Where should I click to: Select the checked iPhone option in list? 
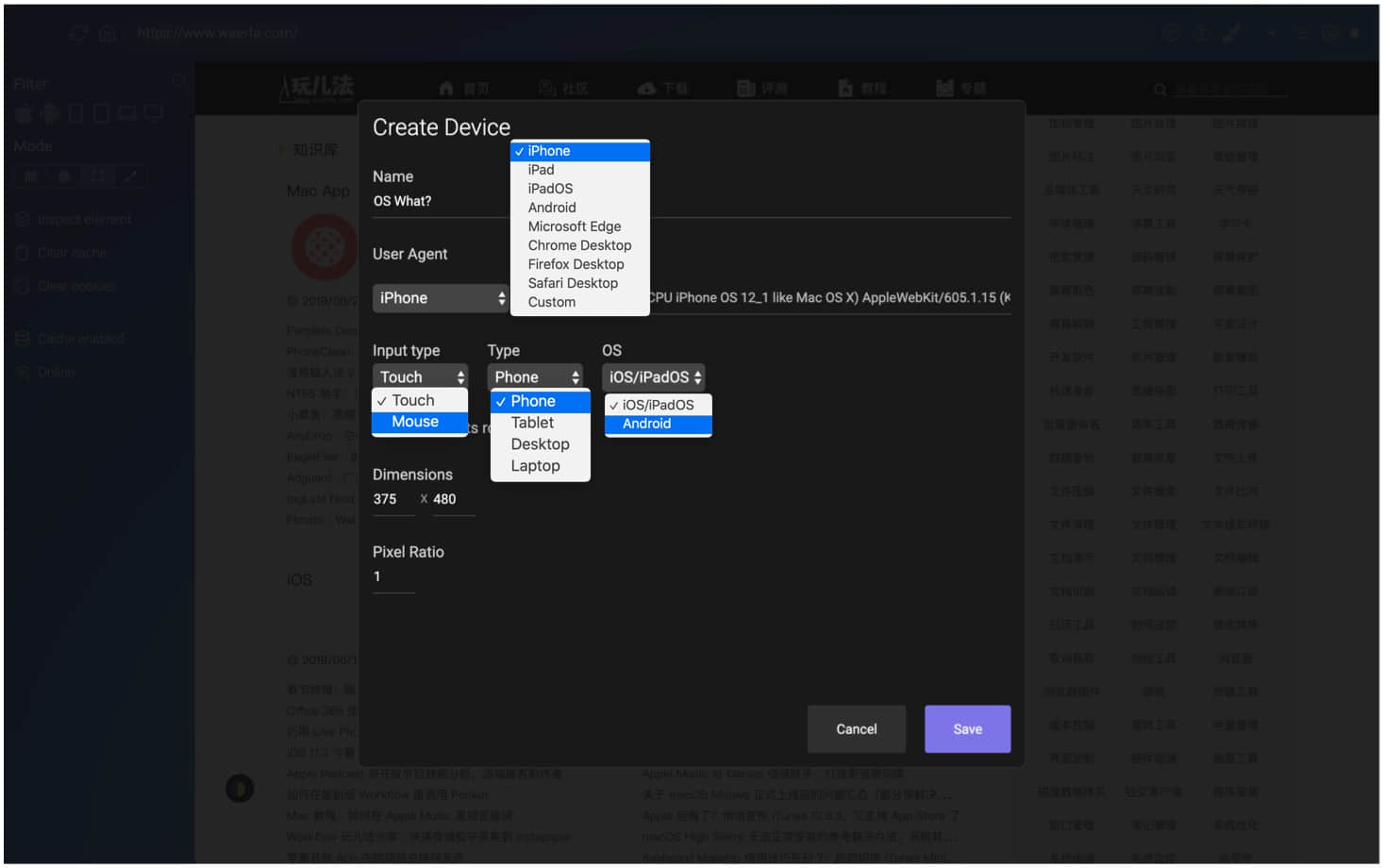click(x=579, y=151)
